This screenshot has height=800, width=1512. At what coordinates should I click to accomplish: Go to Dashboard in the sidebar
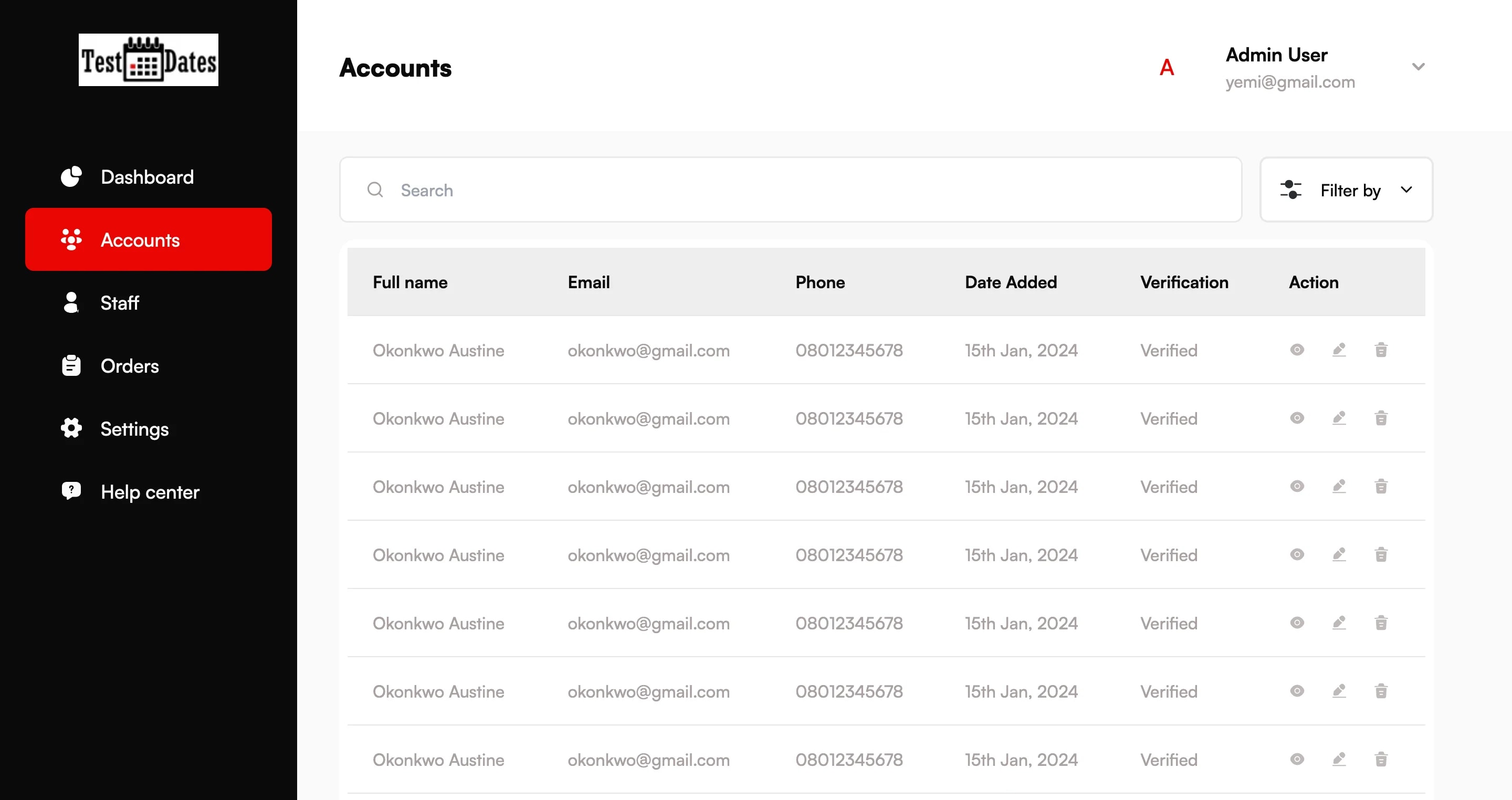pos(147,177)
